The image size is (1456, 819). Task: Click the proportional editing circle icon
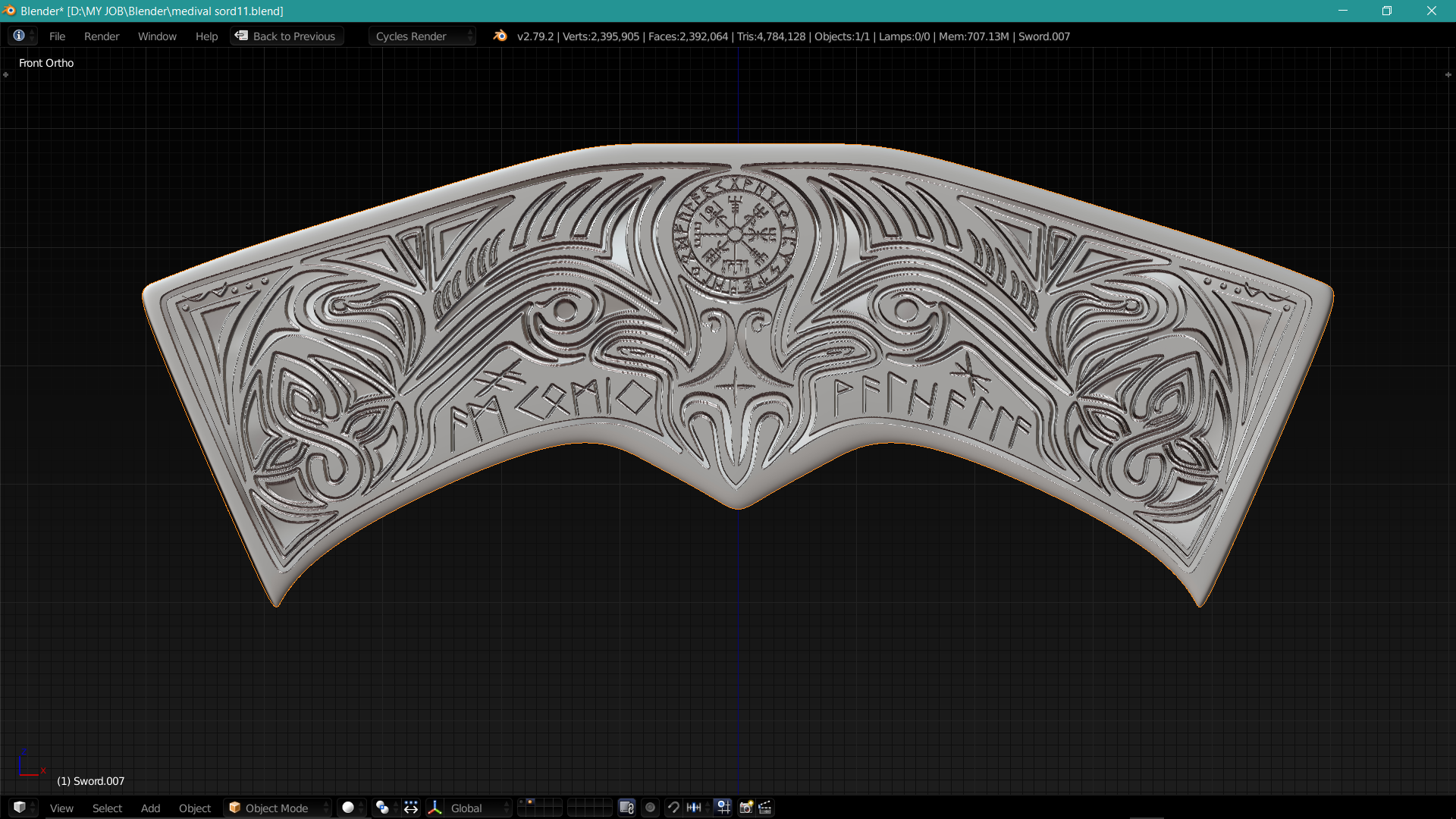point(651,808)
